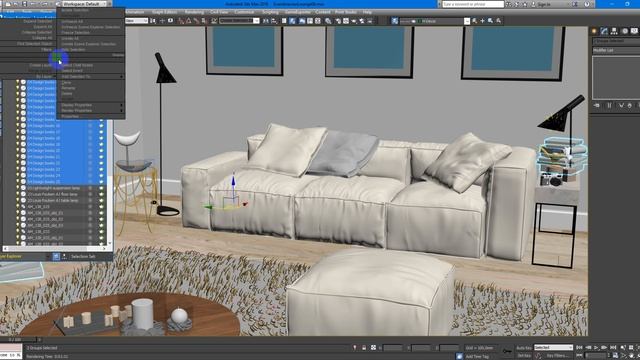The width and height of the screenshot is (640, 360).
Task: Click Show End Result toggle icon
Action: [x=609, y=105]
